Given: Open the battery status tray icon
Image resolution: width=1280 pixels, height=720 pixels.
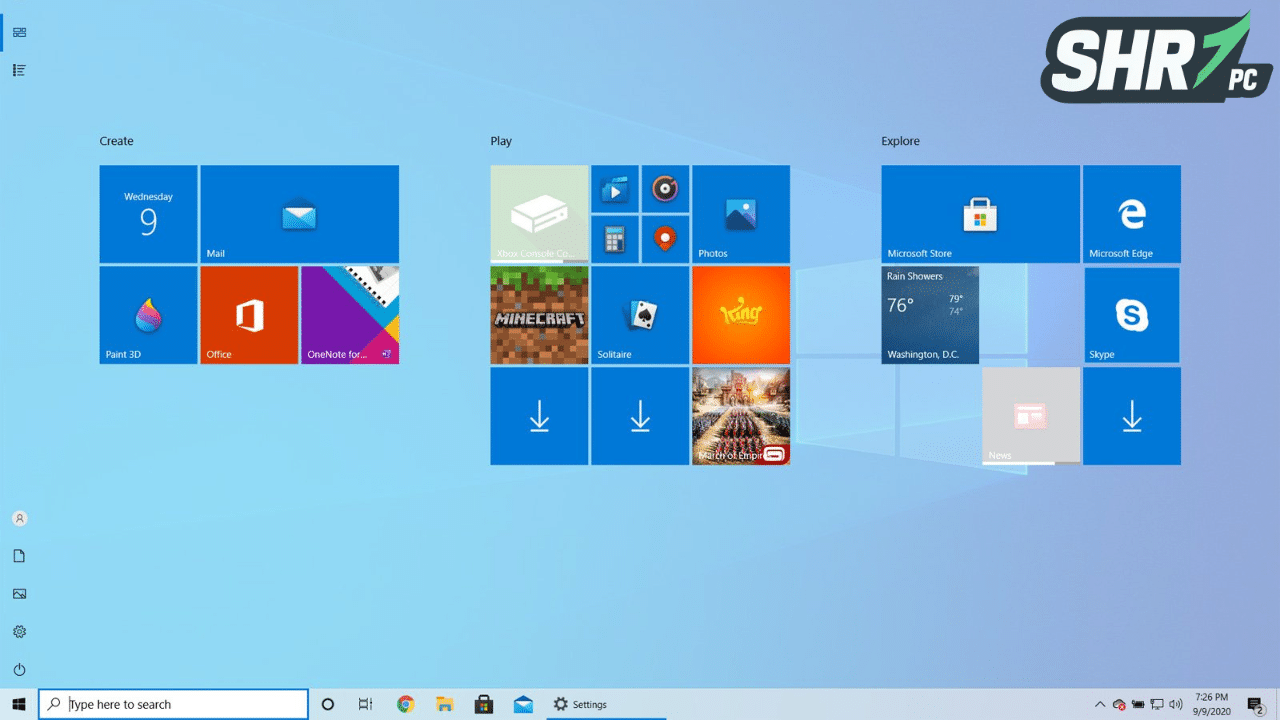Looking at the screenshot, I should click(1138, 704).
